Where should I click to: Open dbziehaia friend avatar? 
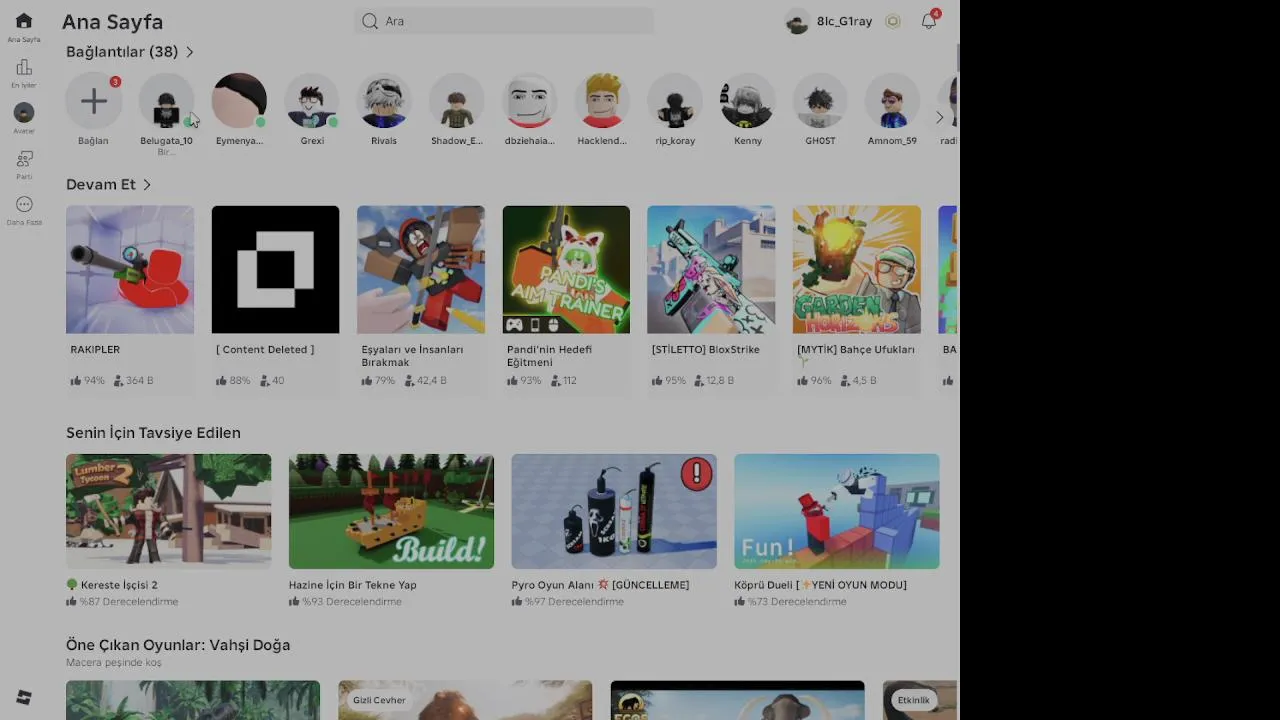pos(530,100)
